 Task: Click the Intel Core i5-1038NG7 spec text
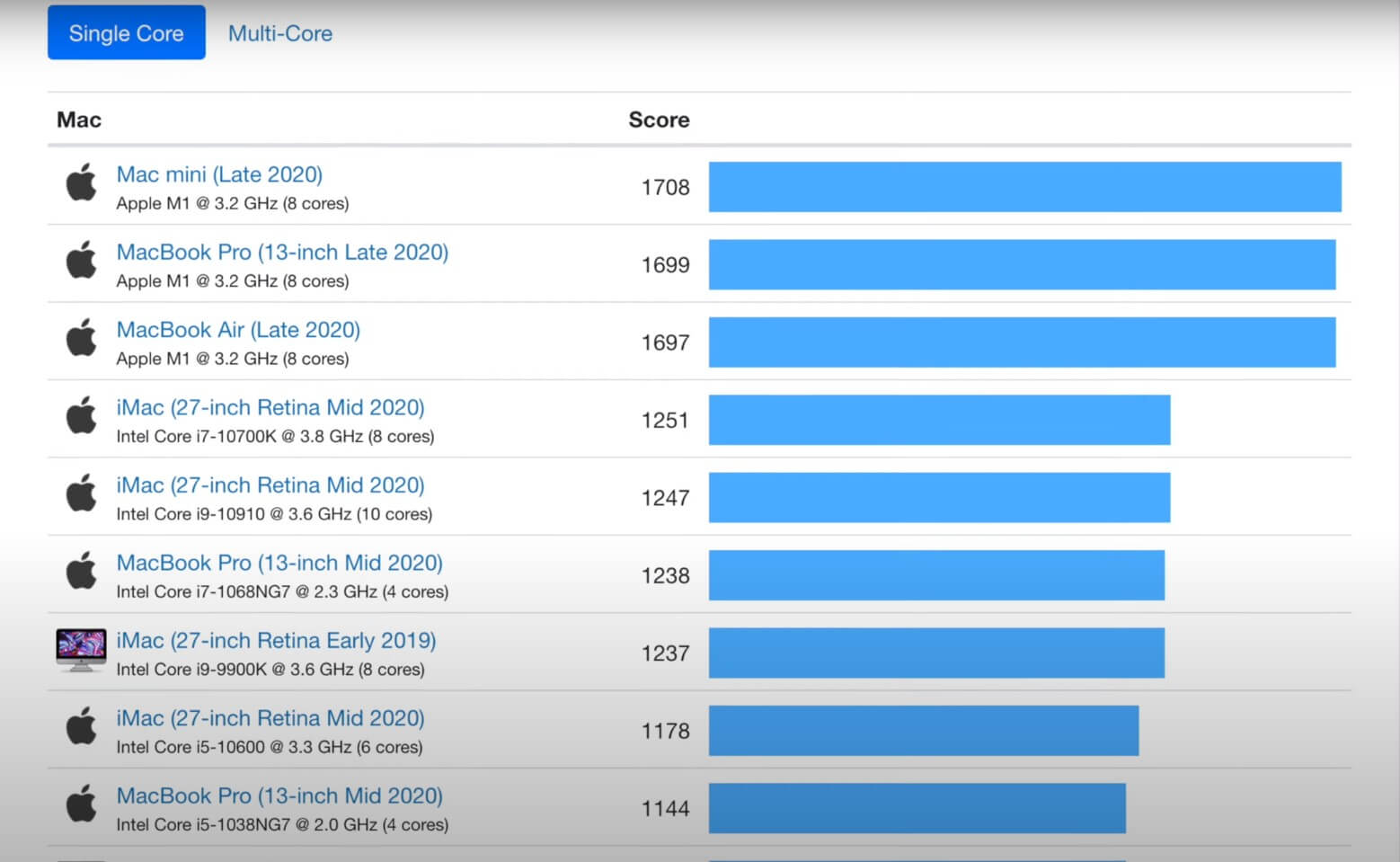pos(282,824)
